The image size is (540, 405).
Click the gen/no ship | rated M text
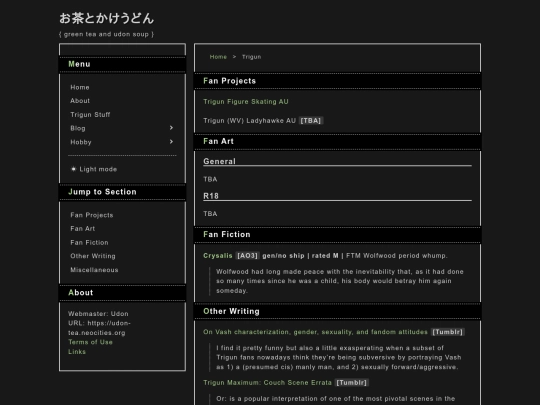coord(300,256)
